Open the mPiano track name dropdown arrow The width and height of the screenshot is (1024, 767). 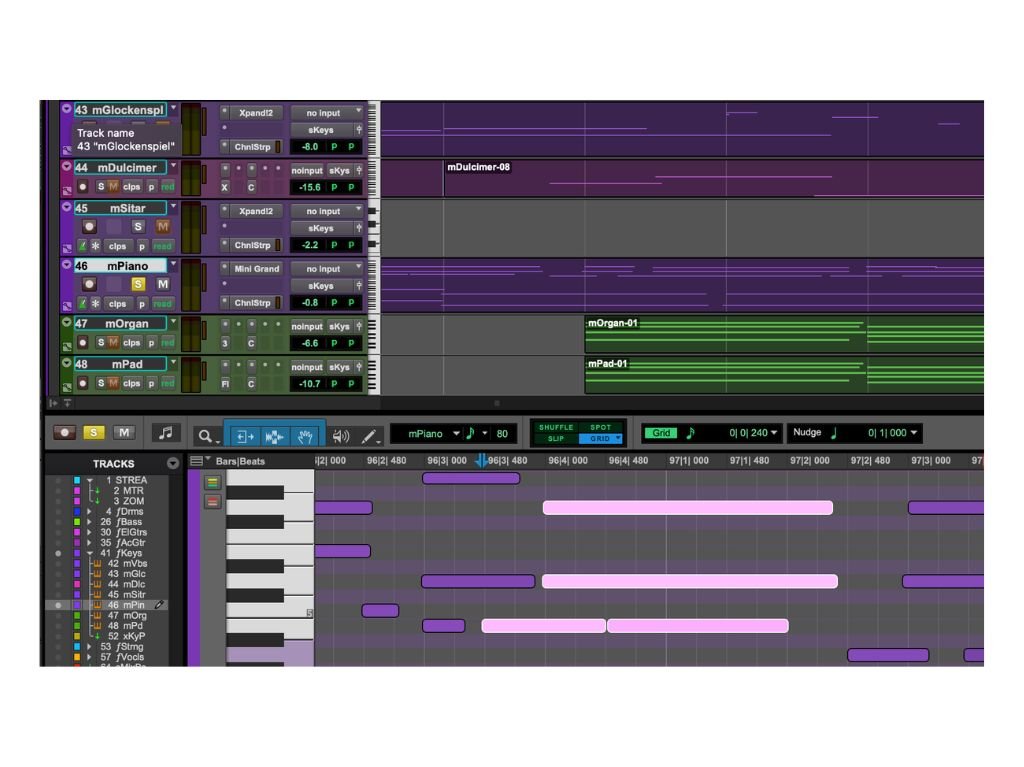click(174, 265)
